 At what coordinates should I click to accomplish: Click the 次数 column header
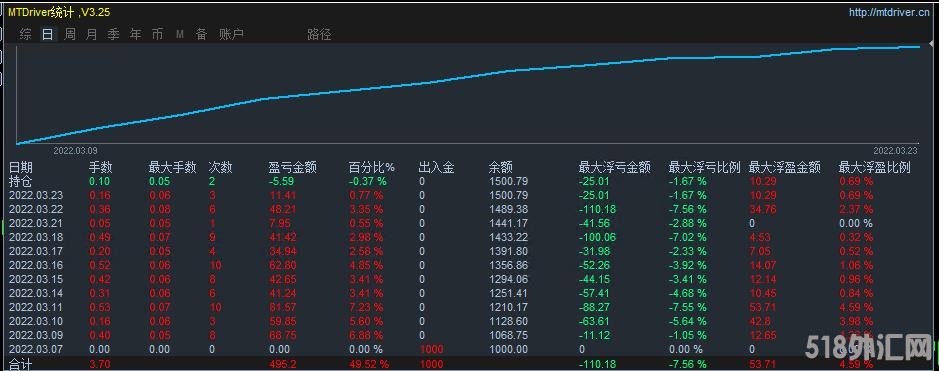coord(220,168)
